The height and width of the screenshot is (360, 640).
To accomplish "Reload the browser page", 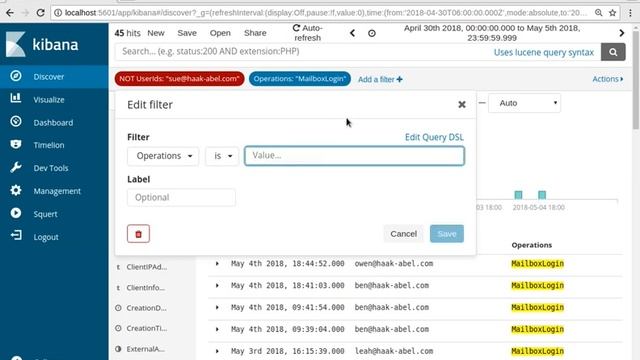I will tap(40, 13).
